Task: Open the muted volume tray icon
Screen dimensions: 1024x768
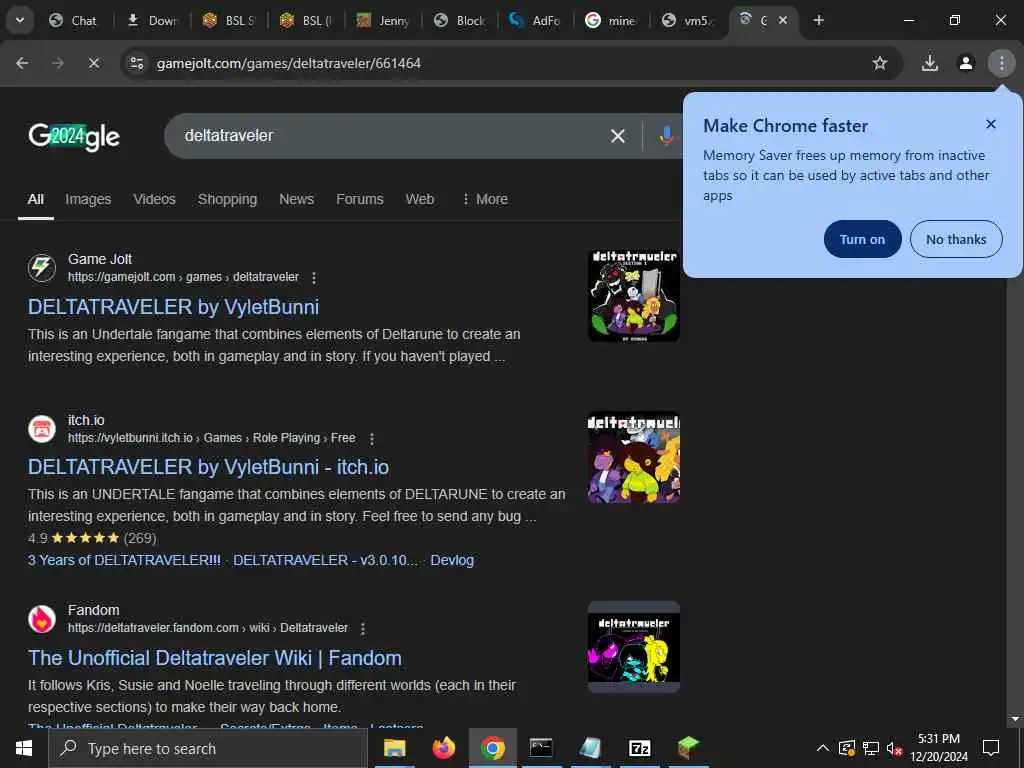Action: [894, 748]
